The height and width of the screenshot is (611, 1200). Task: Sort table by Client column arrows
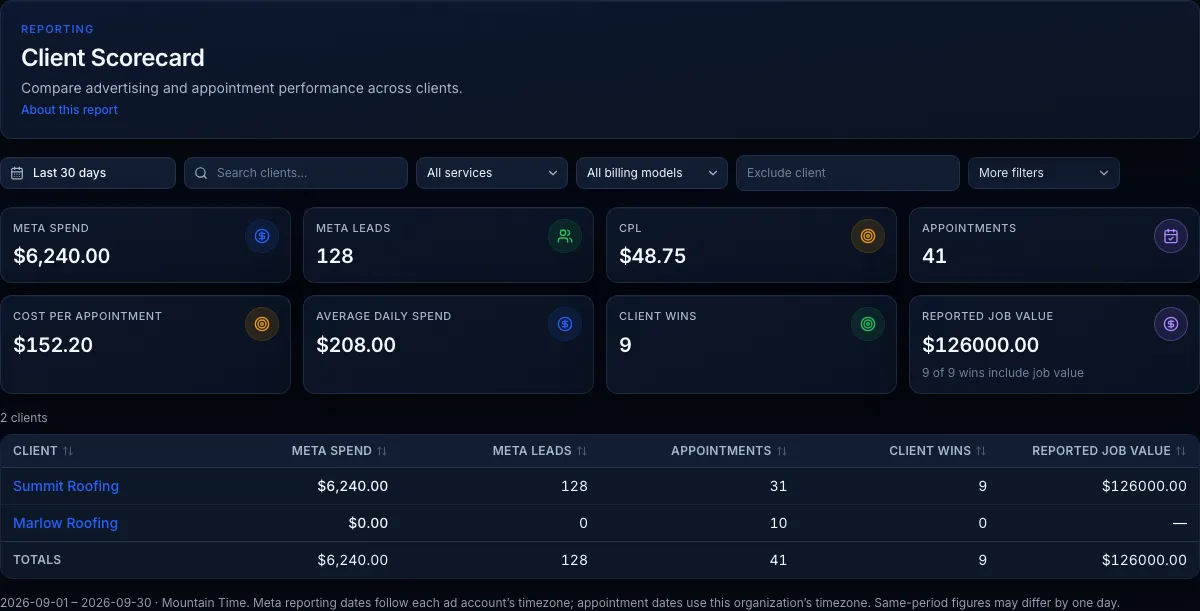(x=68, y=451)
